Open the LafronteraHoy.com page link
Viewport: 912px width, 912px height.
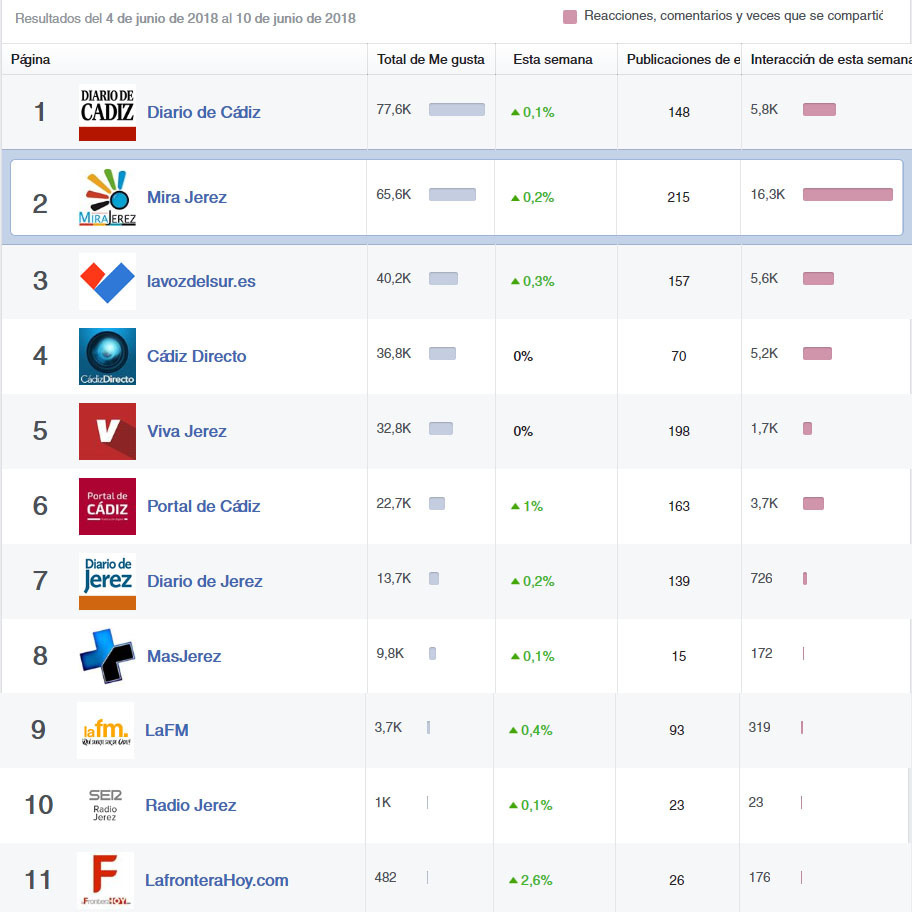point(216,880)
